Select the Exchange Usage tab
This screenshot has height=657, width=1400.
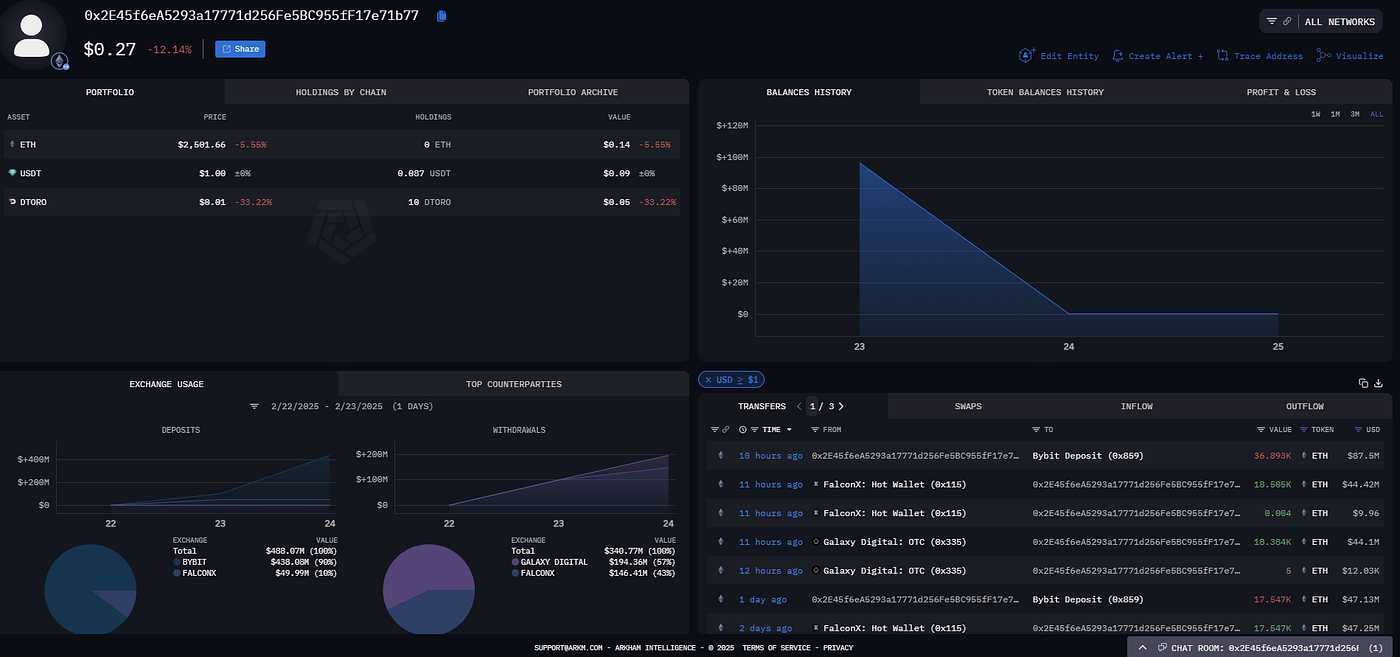(x=167, y=384)
